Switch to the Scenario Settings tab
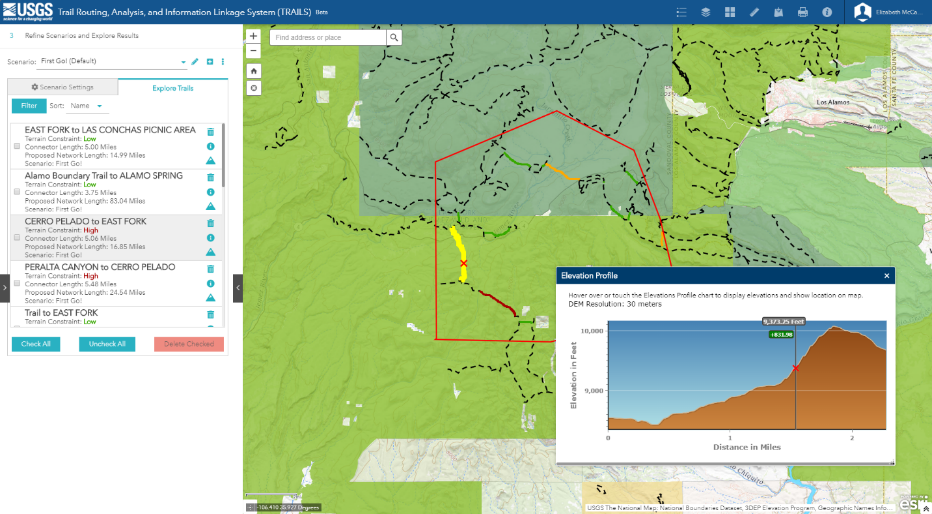Viewport: 932px width, 514px height. point(62,87)
